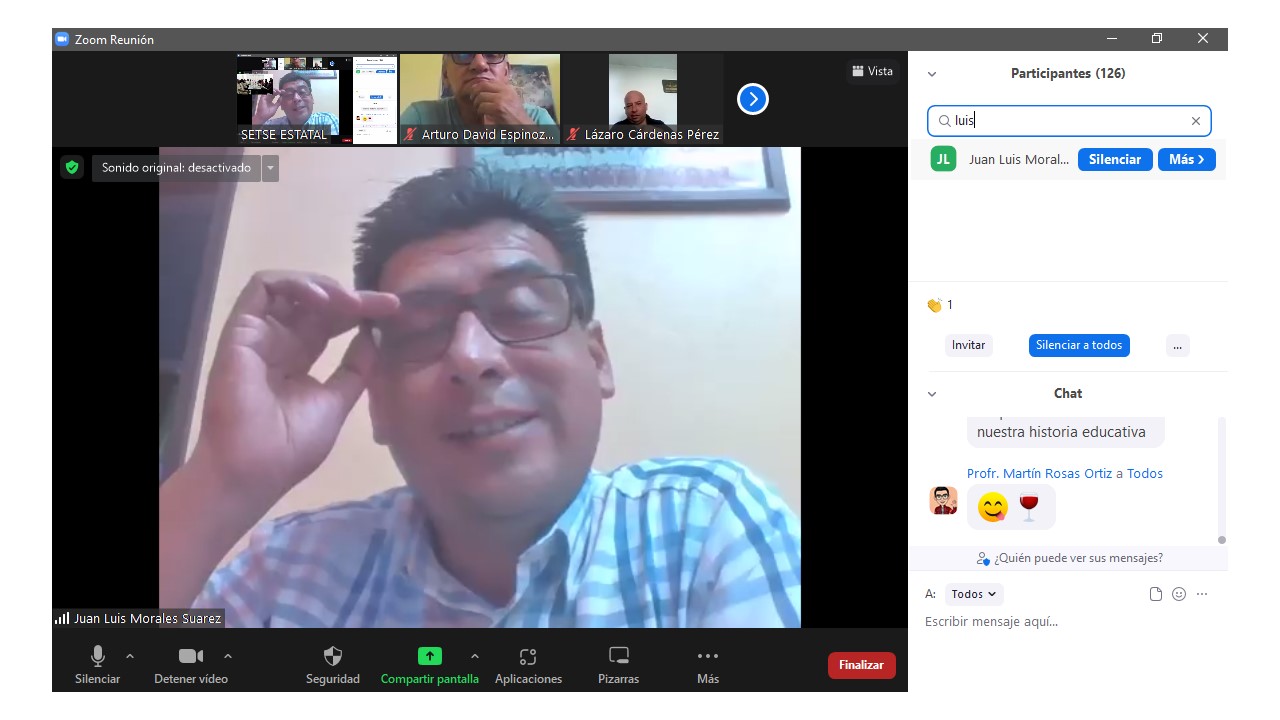The height and width of the screenshot is (720, 1280).
Task: Open Seguridad shield options
Action: coord(333,665)
